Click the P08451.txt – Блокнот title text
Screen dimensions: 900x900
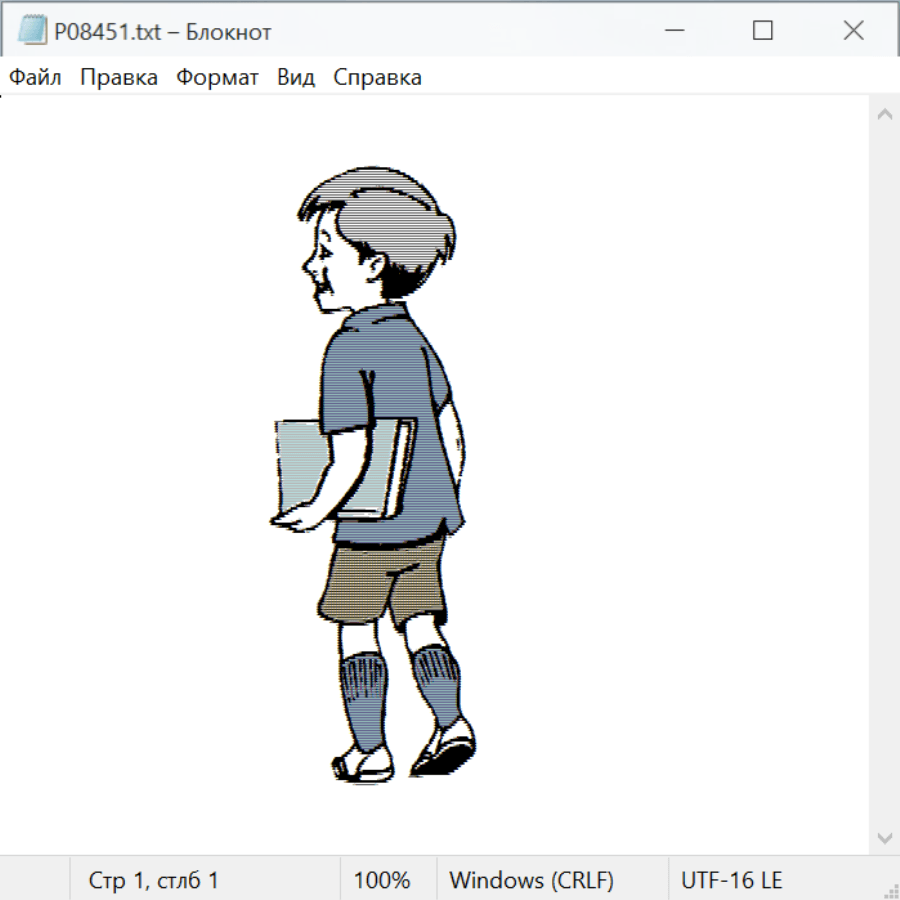(x=162, y=32)
